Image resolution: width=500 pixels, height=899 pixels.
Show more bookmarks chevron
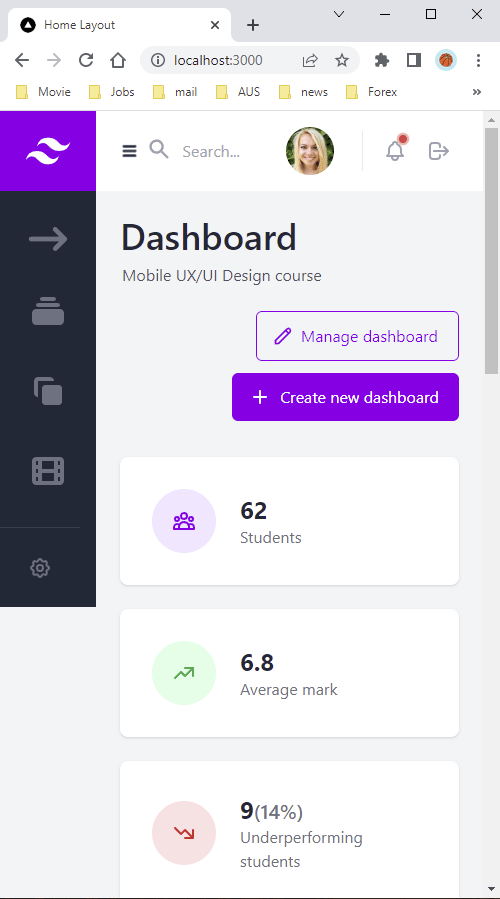pyautogui.click(x=476, y=92)
